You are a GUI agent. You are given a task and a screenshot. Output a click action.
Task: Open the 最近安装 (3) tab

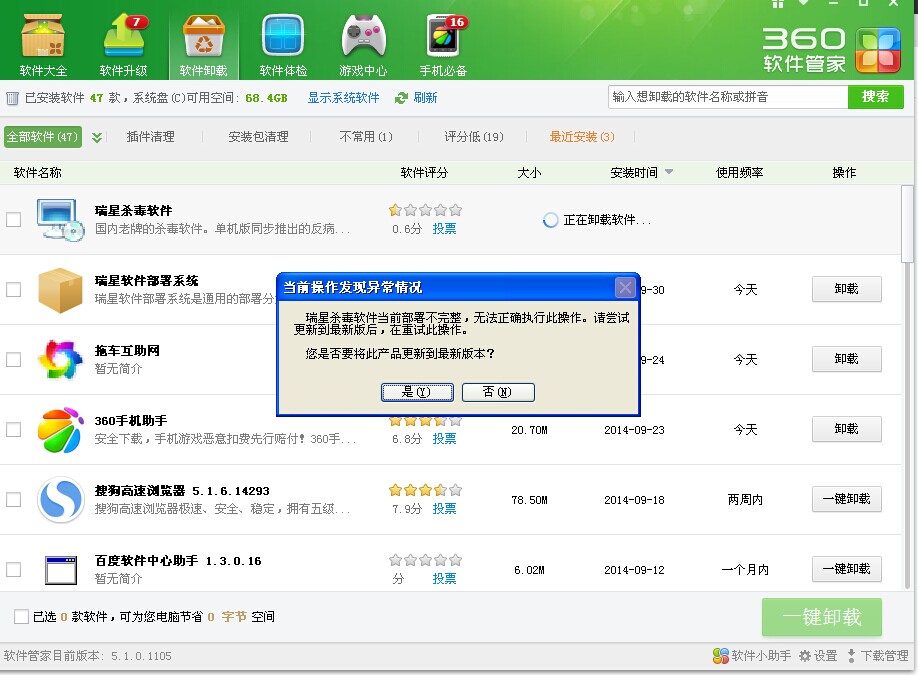click(582, 137)
